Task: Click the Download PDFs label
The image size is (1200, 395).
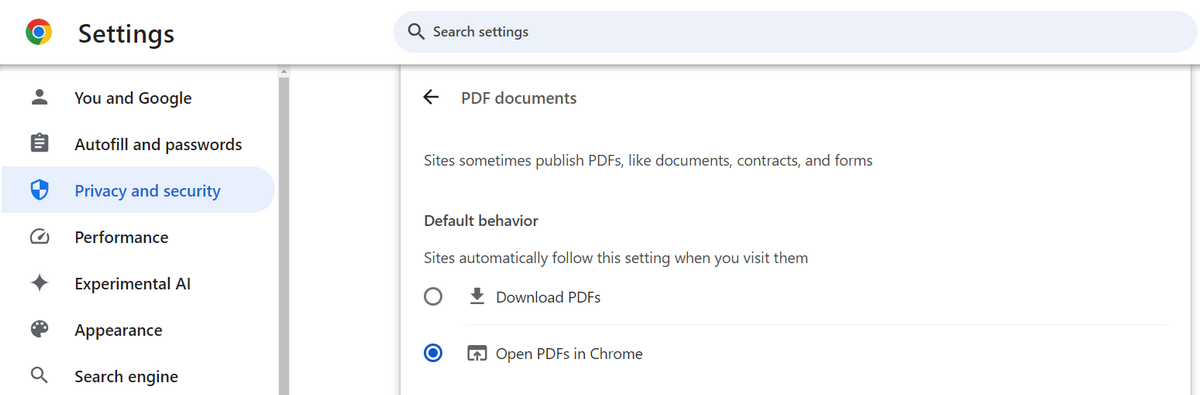Action: coord(548,297)
